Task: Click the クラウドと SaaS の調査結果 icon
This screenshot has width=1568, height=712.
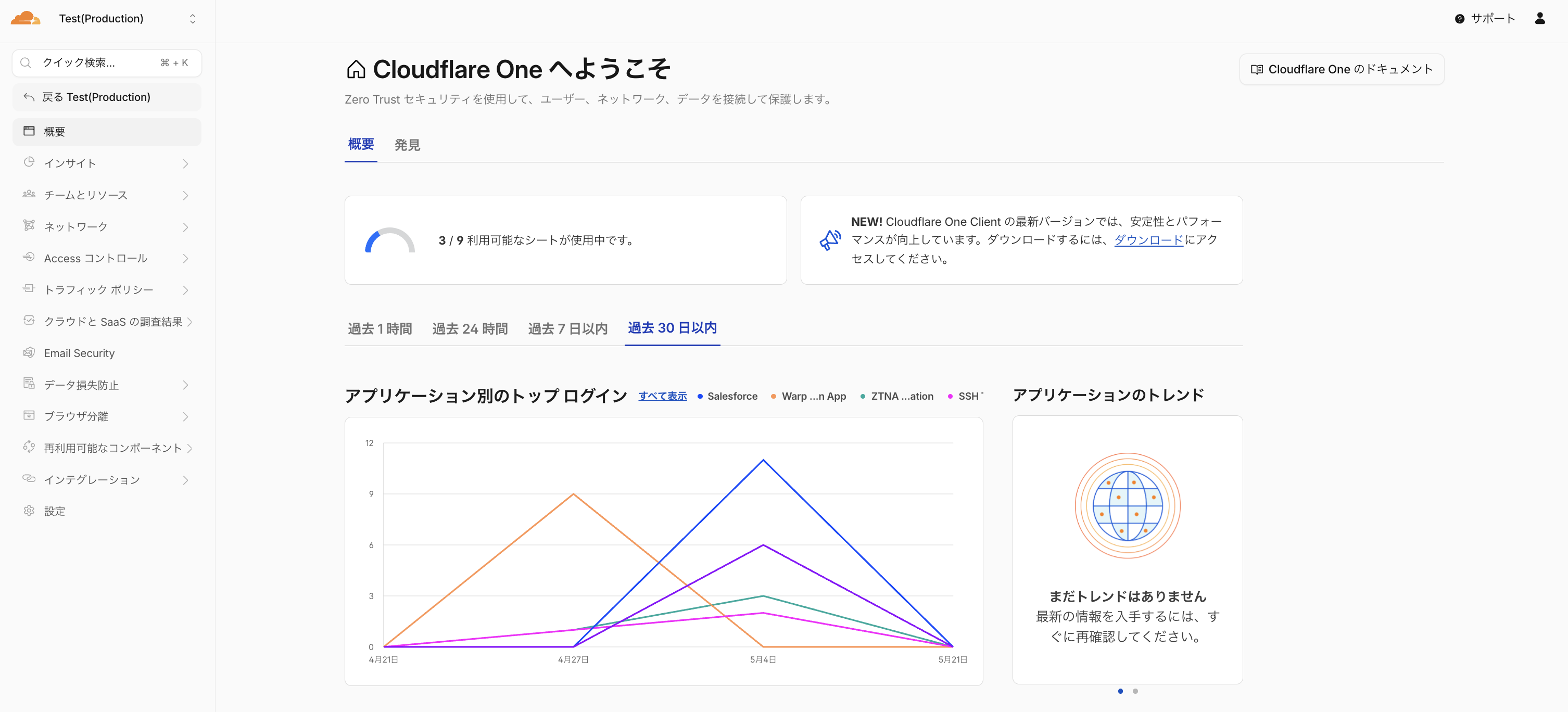Action: [x=29, y=321]
